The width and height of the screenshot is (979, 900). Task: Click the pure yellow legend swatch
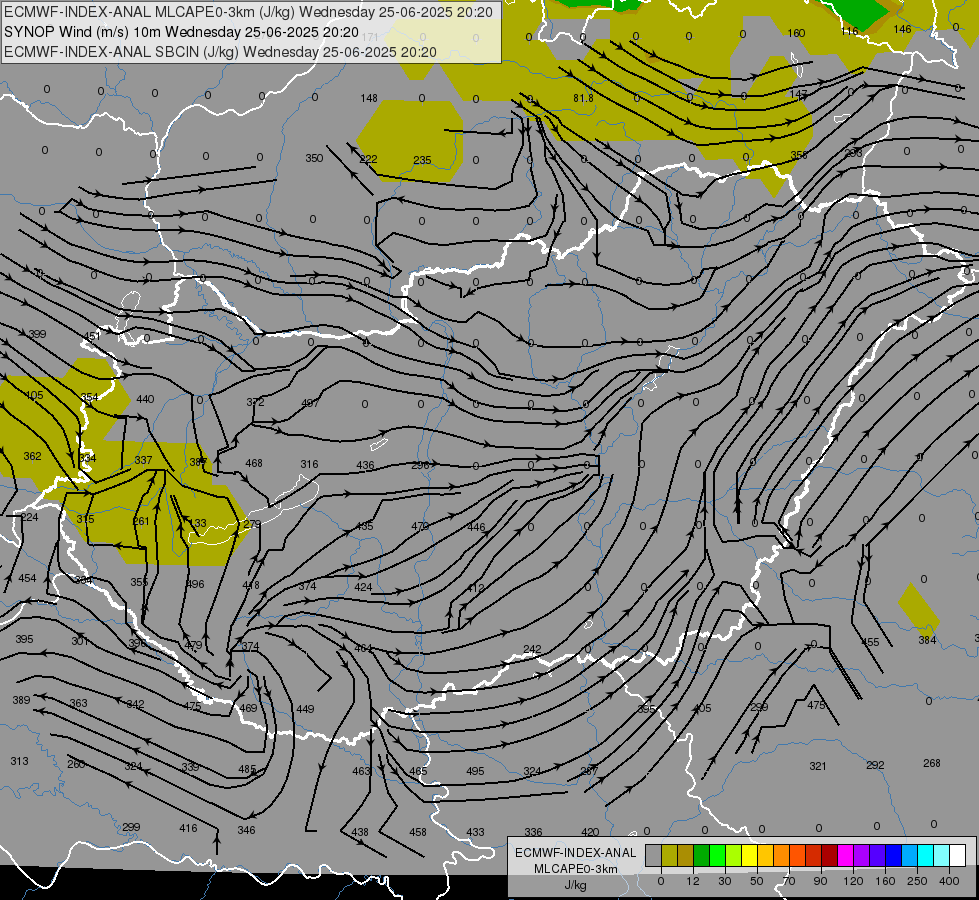click(x=749, y=855)
